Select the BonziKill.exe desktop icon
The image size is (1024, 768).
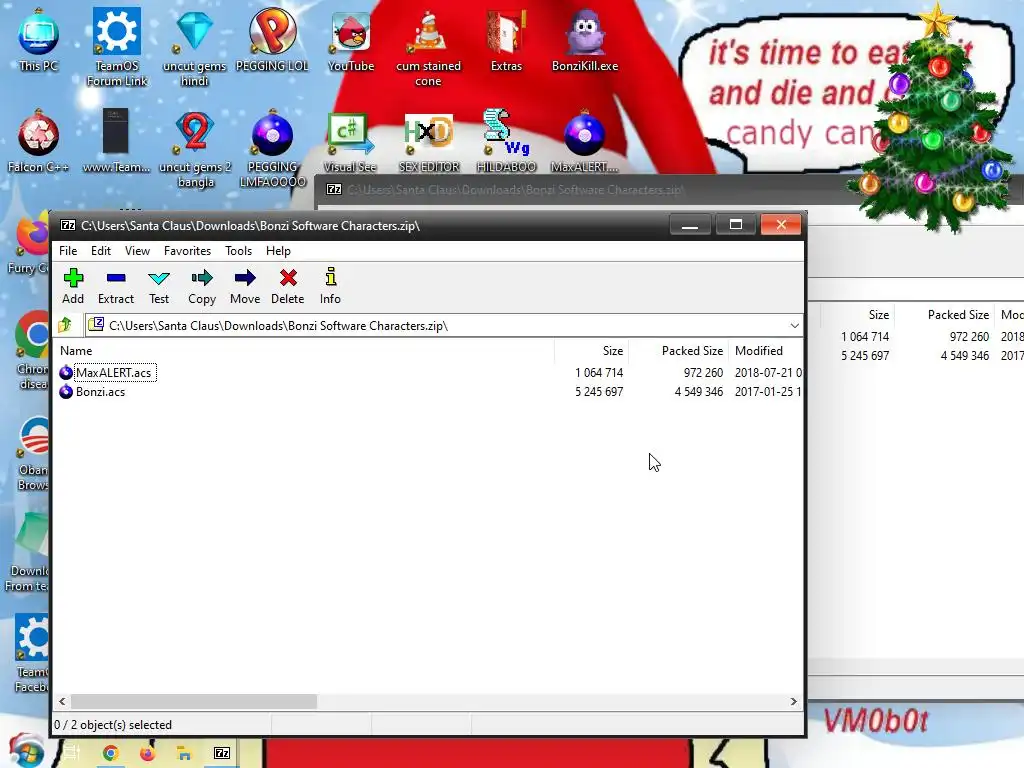584,40
